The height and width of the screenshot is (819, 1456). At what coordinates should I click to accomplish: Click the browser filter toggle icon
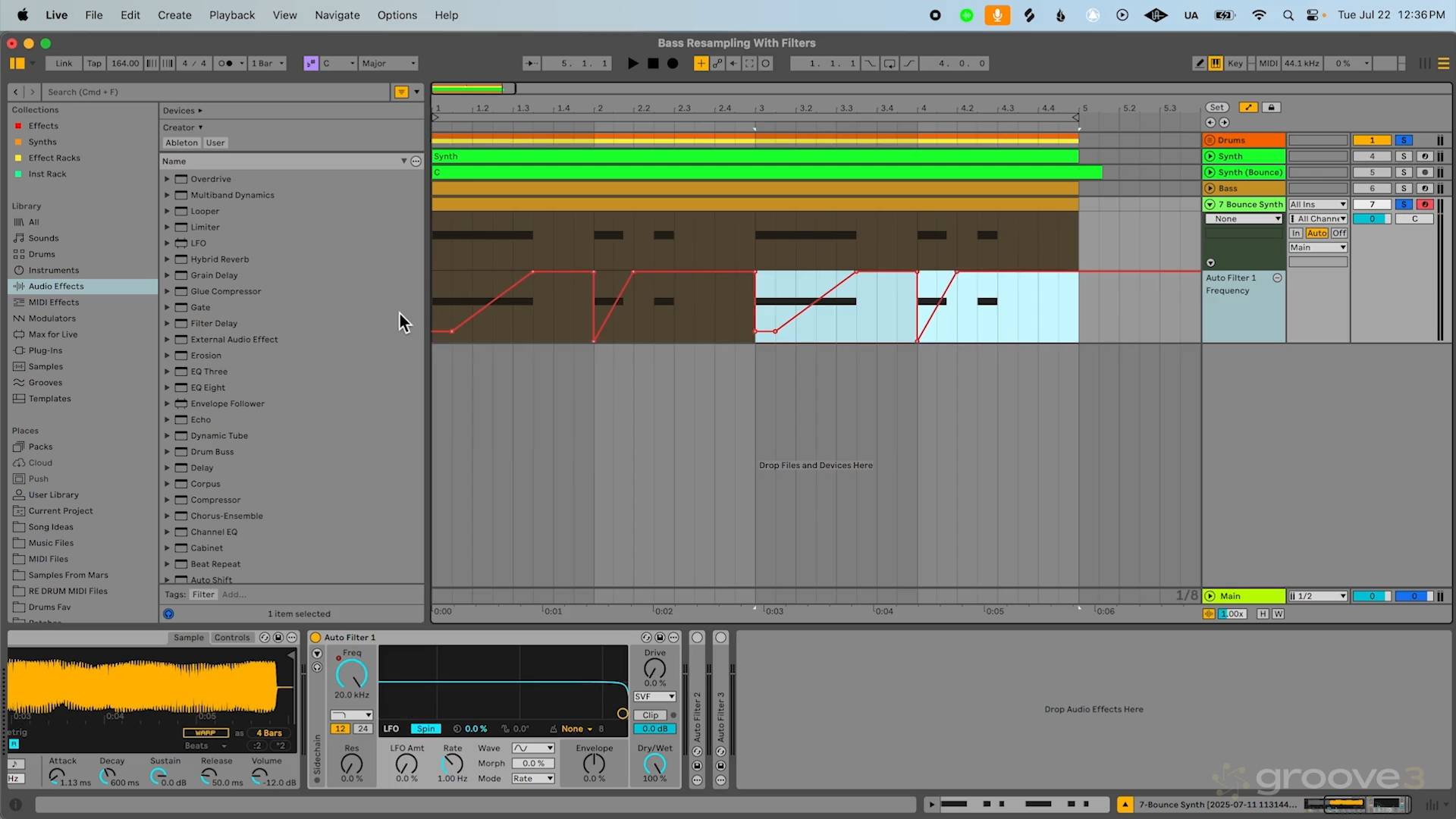point(401,93)
